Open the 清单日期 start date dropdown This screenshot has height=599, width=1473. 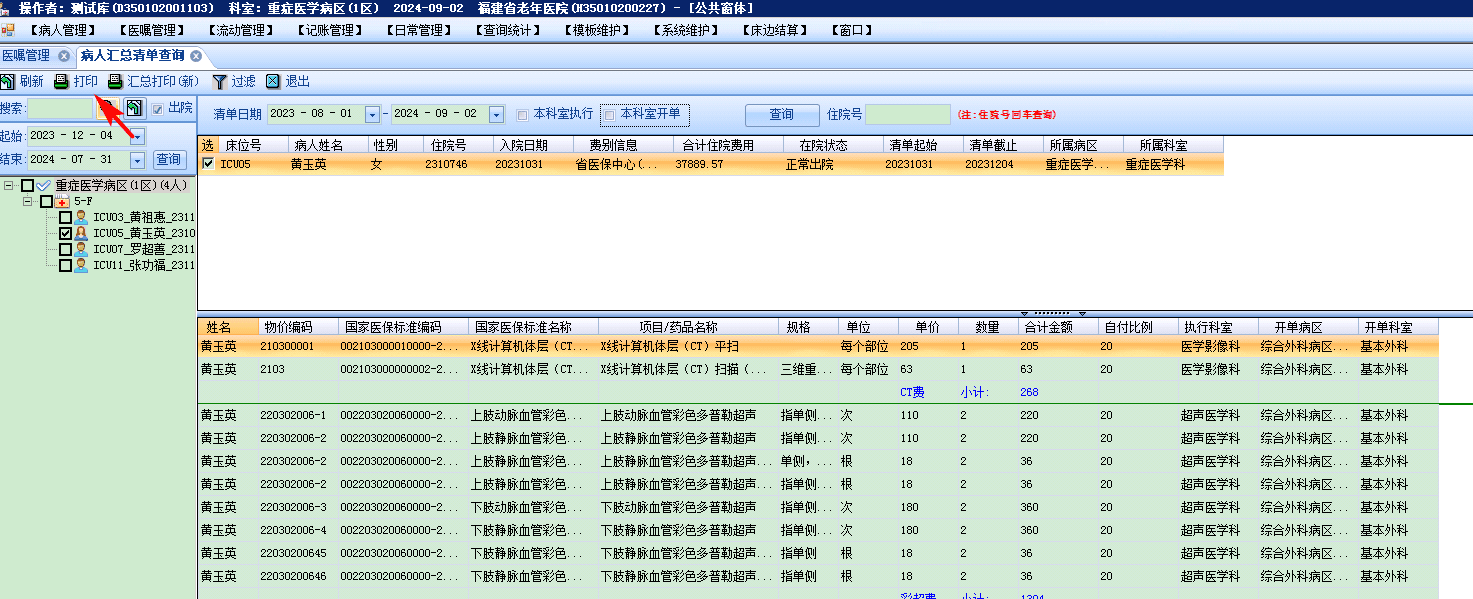point(372,115)
